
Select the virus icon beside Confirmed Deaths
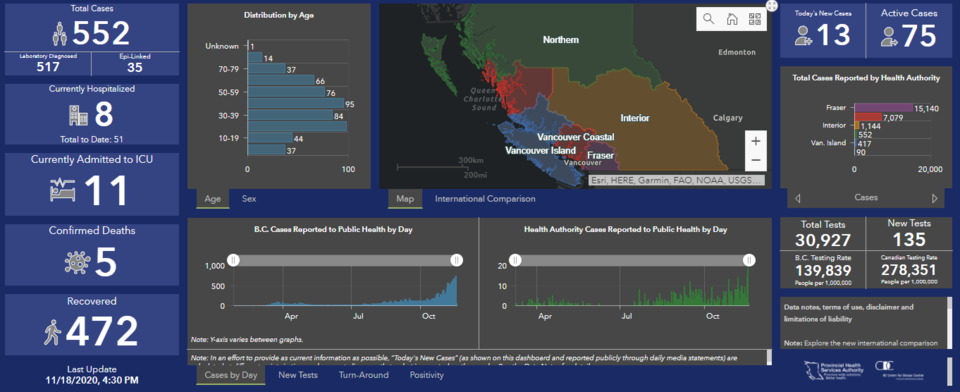(x=77, y=262)
